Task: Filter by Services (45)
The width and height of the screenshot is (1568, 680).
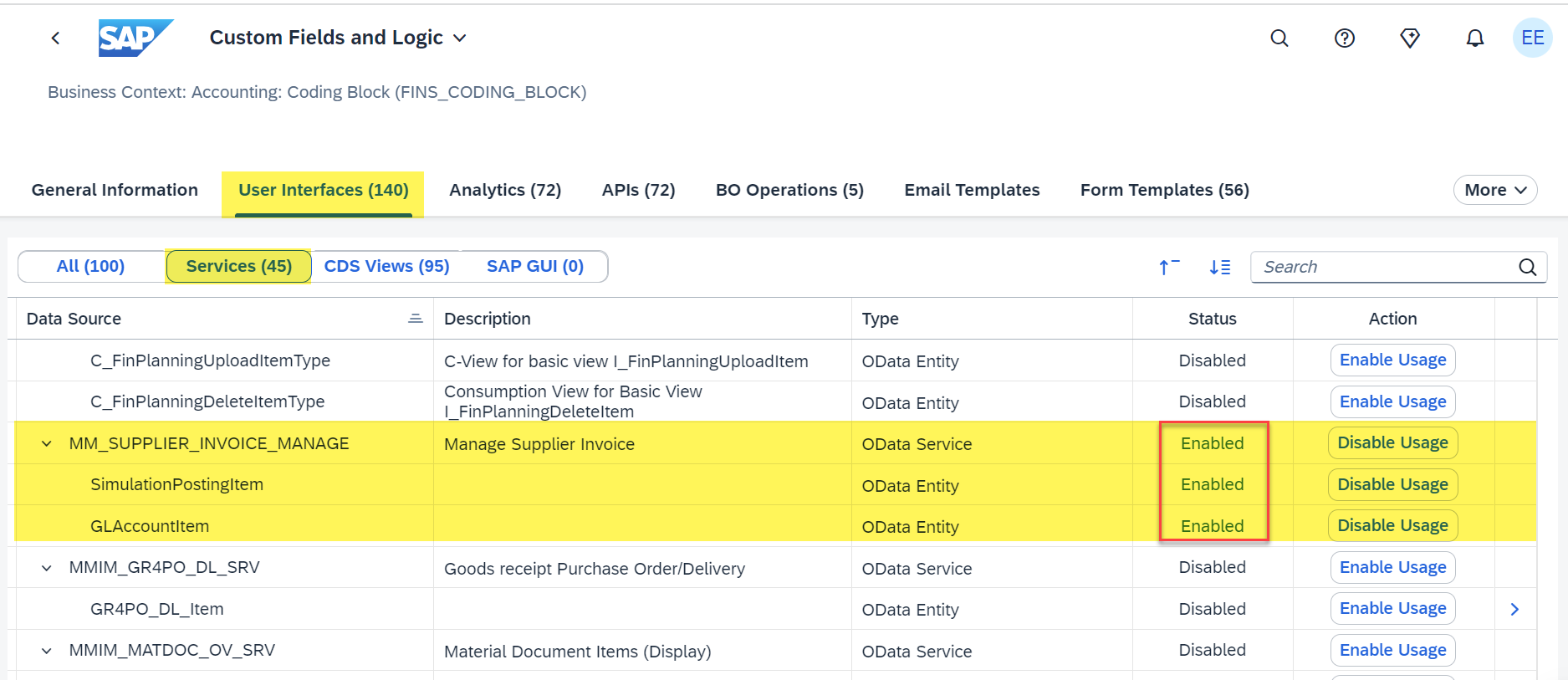Action: (x=239, y=266)
